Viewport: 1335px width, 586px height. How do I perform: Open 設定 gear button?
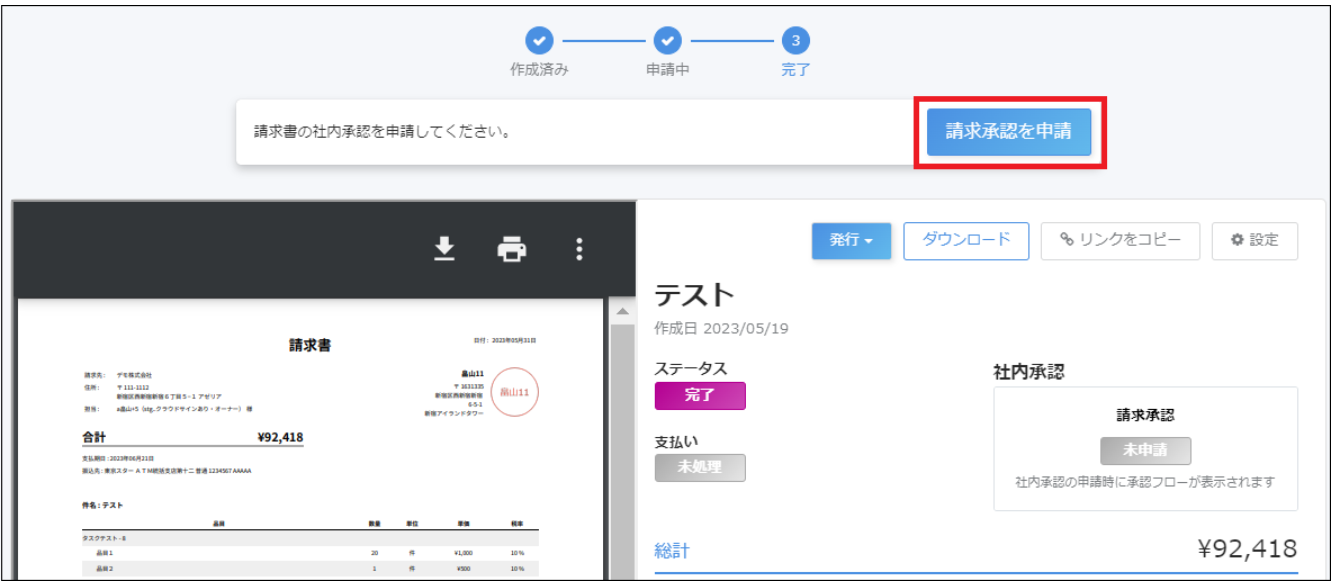[1255, 241]
